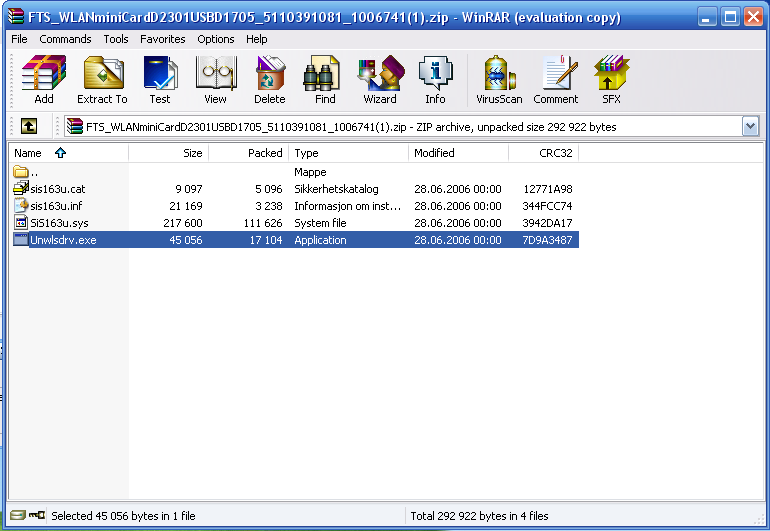Open the Commands menu
Screen dimensions: 770x531
(65, 39)
